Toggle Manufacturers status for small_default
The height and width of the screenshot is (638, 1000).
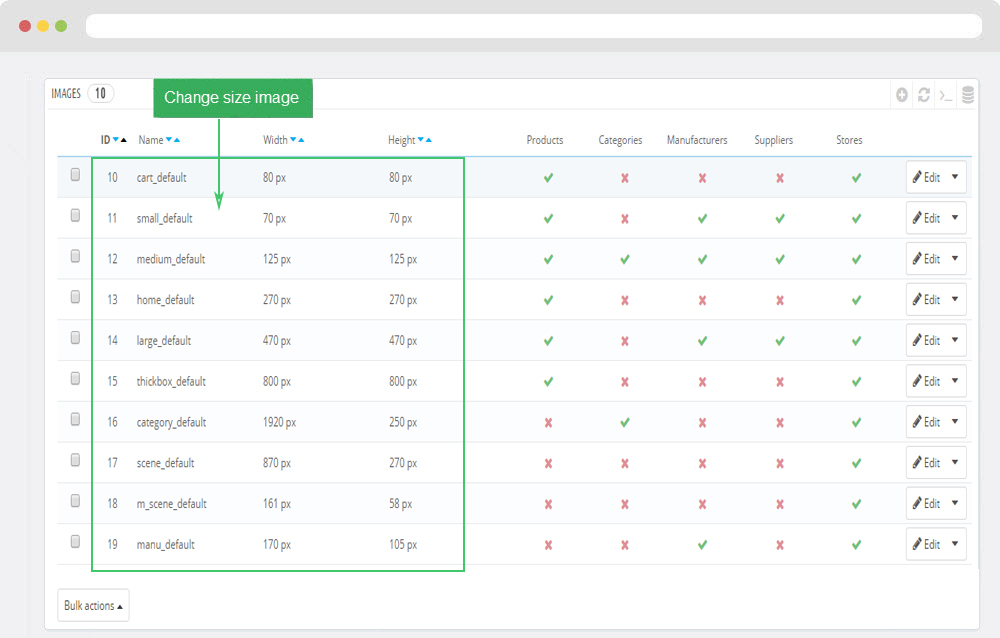tap(702, 219)
